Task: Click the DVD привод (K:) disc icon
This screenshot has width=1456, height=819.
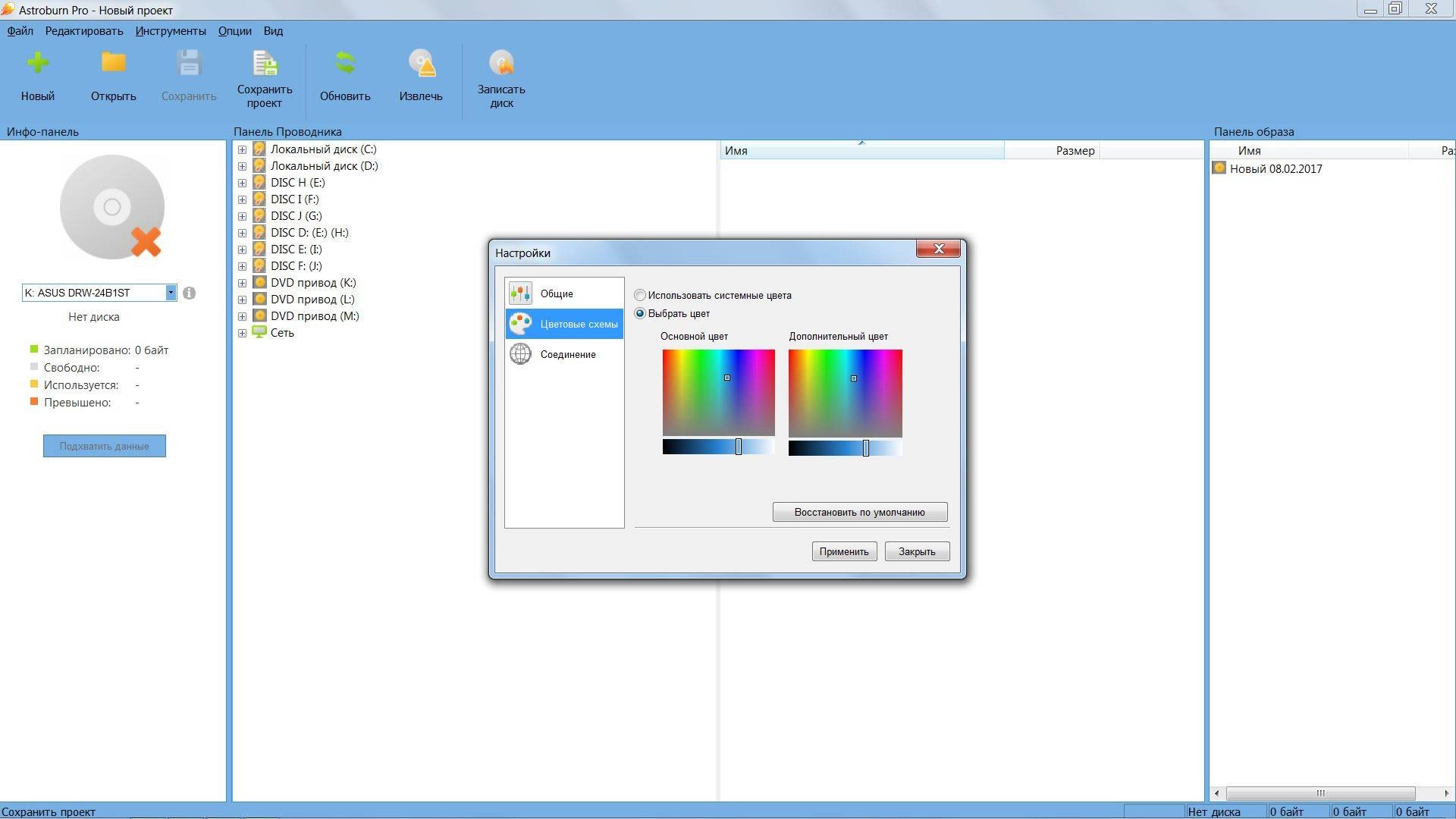Action: (x=259, y=283)
